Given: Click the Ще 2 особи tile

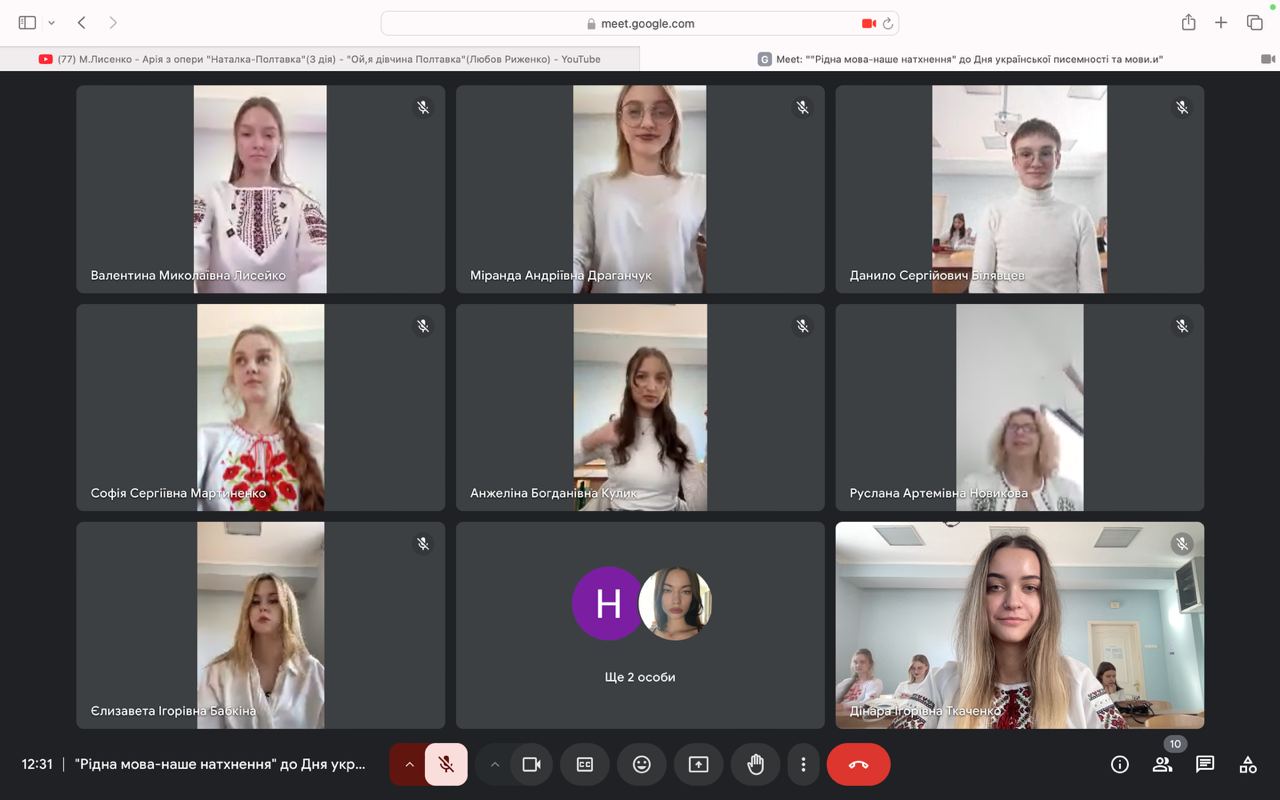Looking at the screenshot, I should 640,625.
